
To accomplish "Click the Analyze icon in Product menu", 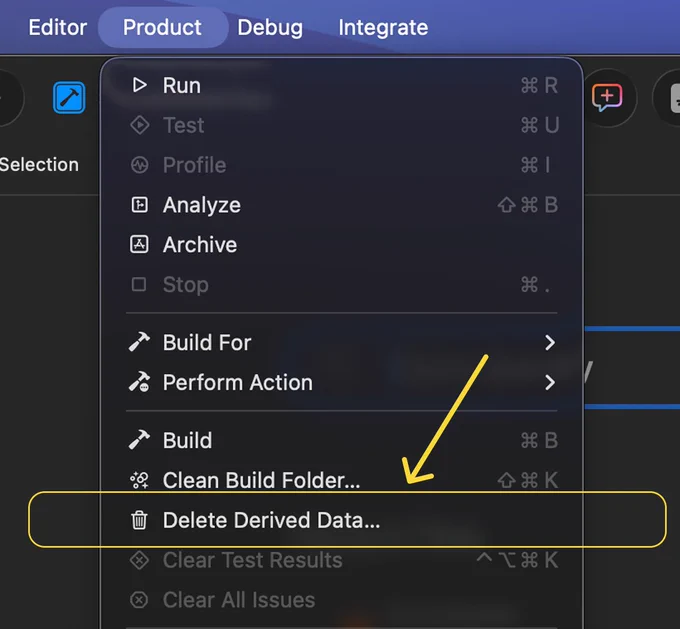I will 139,205.
